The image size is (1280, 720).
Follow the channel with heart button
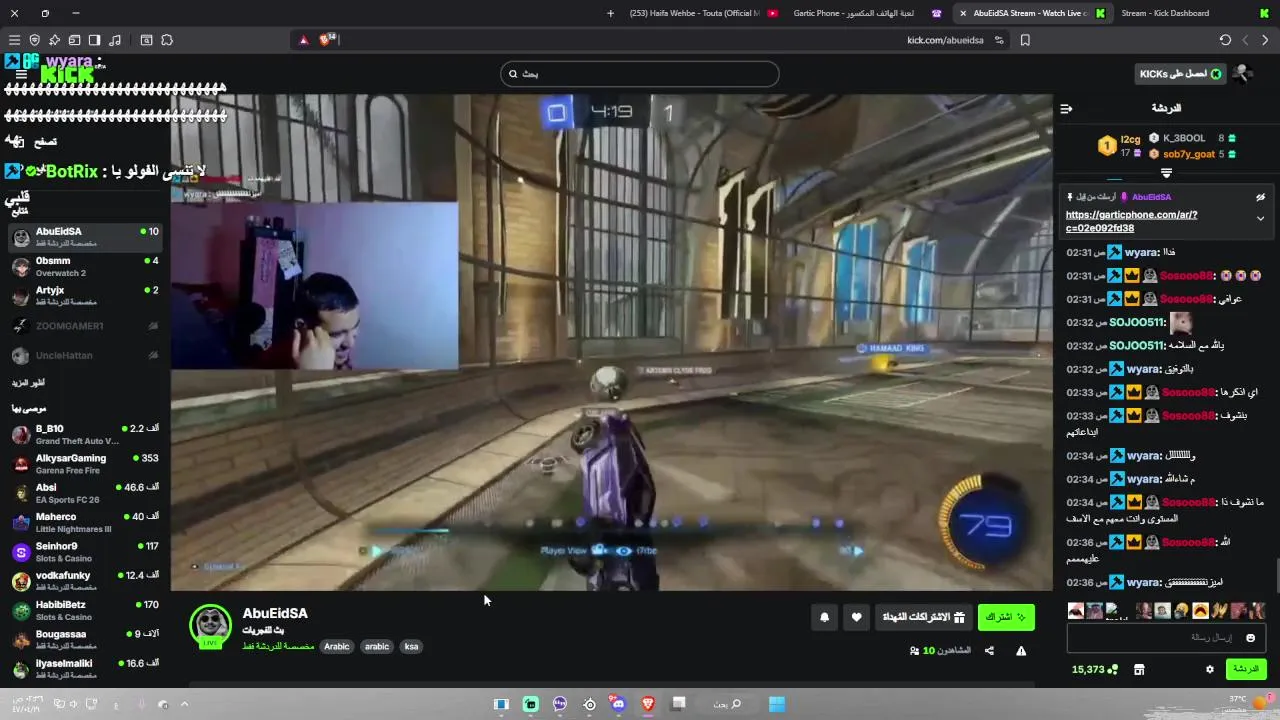tap(856, 618)
